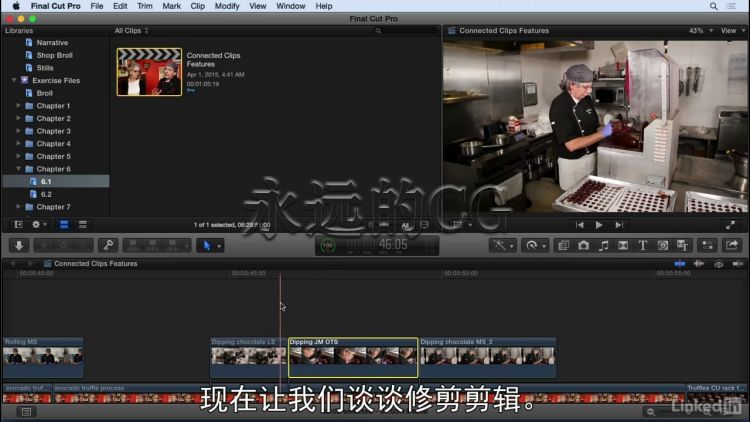This screenshot has width=750, height=422.
Task: Open the Clip menu
Action: (x=198, y=6)
